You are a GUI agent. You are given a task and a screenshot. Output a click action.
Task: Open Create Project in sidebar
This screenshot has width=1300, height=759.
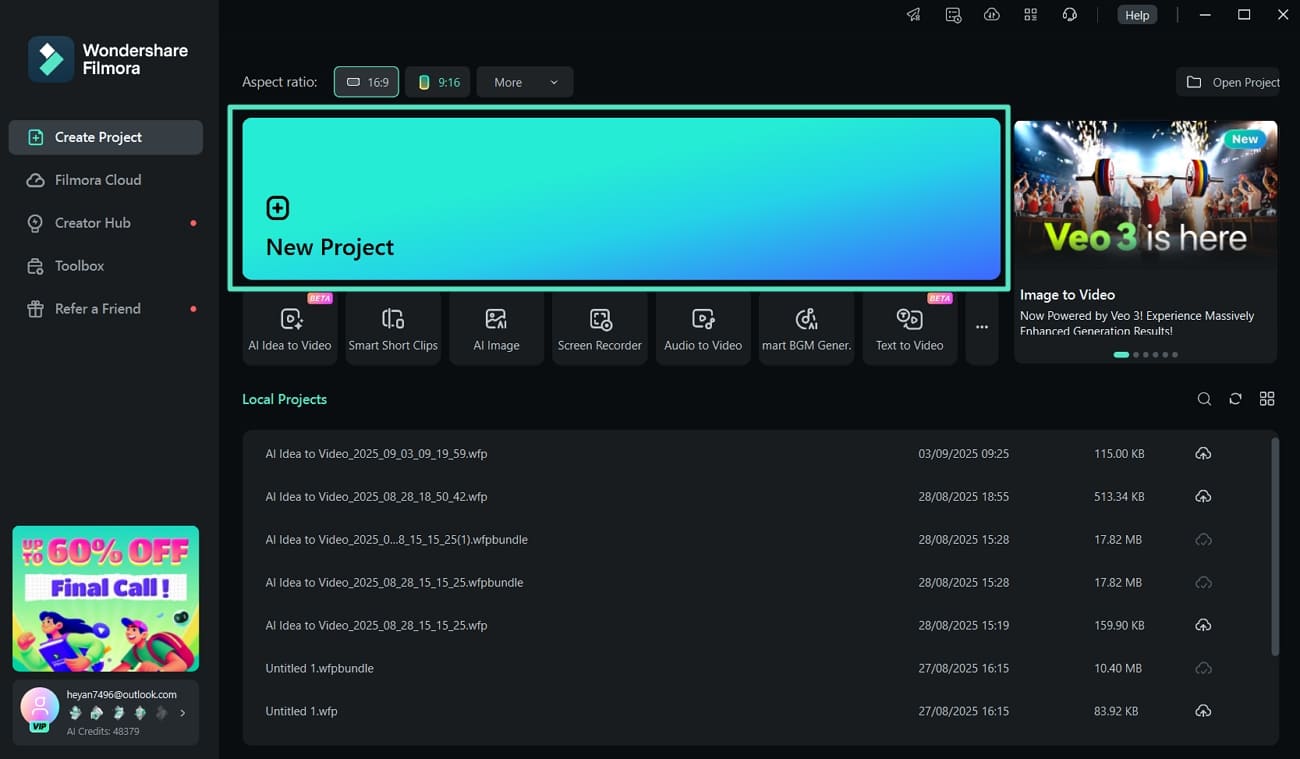[x=106, y=137]
